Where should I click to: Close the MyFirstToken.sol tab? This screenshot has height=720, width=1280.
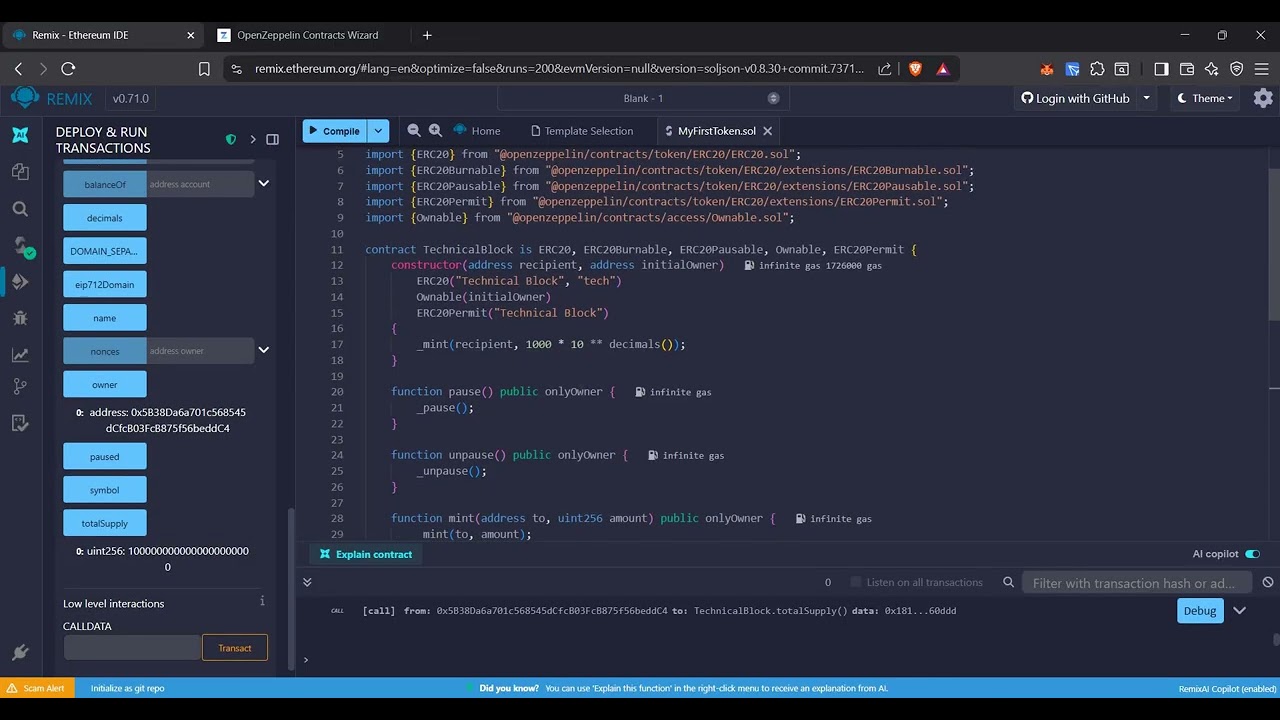coord(768,131)
